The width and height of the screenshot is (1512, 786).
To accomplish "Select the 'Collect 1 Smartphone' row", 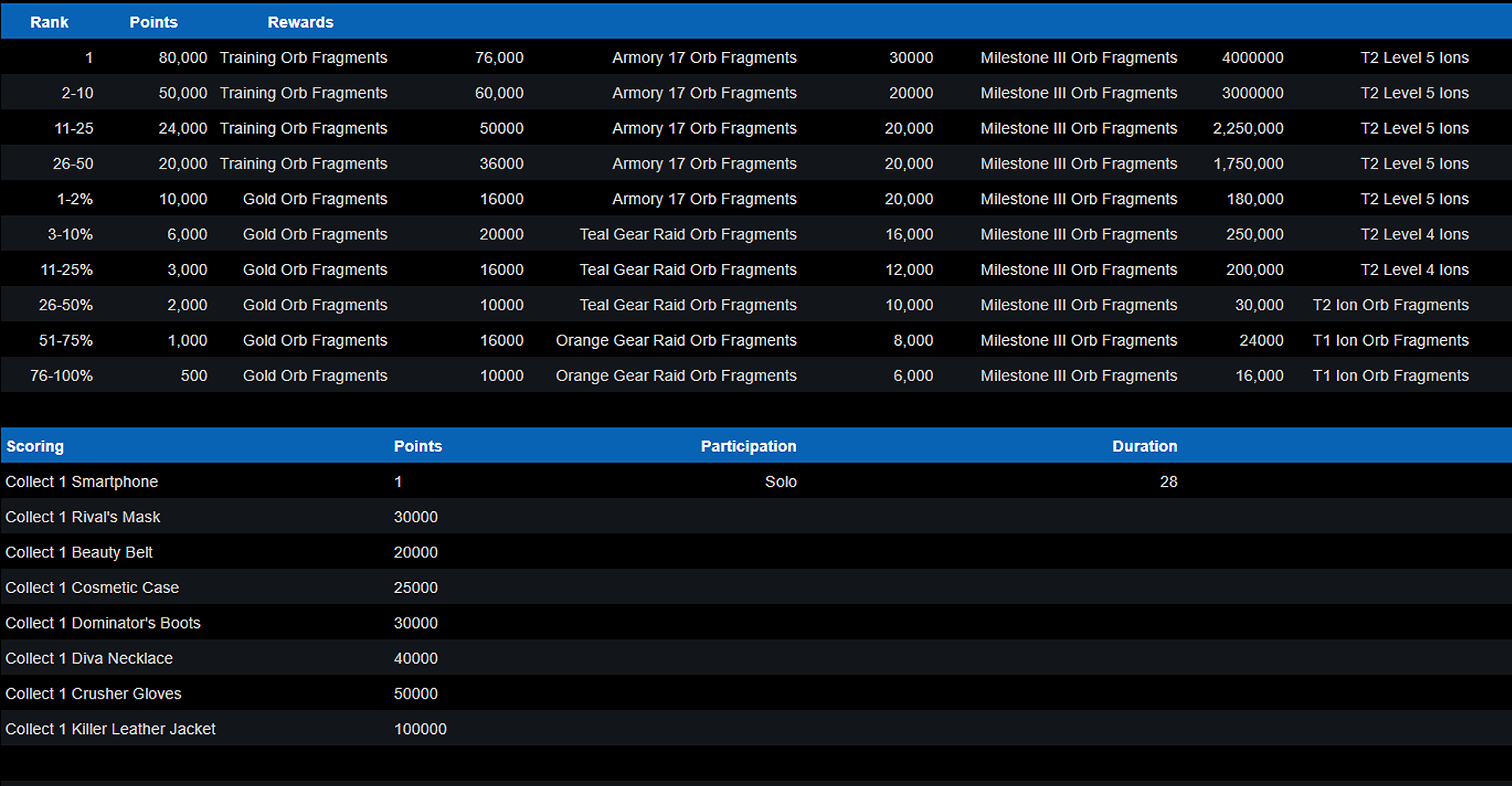I will coord(82,481).
